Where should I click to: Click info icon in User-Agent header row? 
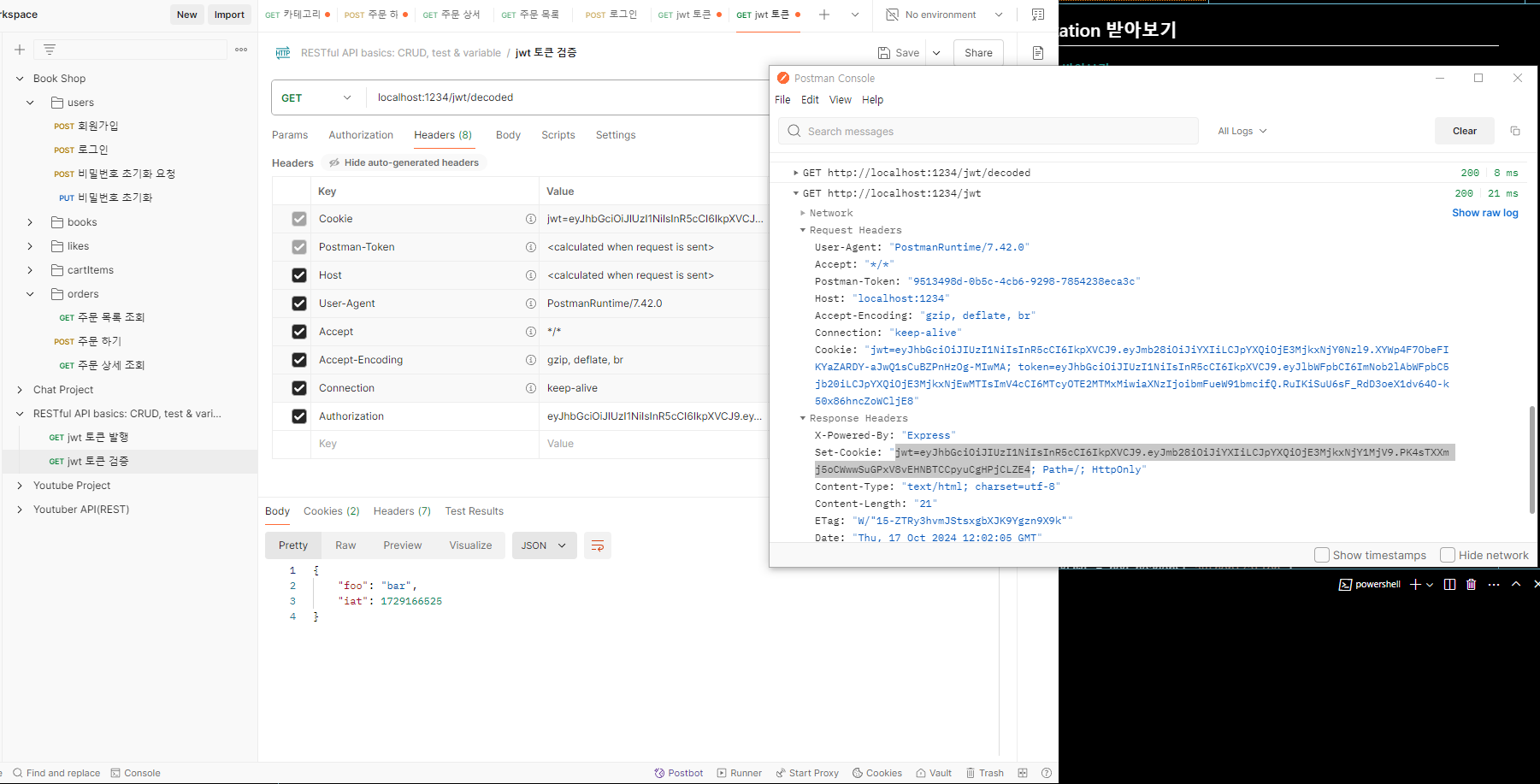(531, 304)
